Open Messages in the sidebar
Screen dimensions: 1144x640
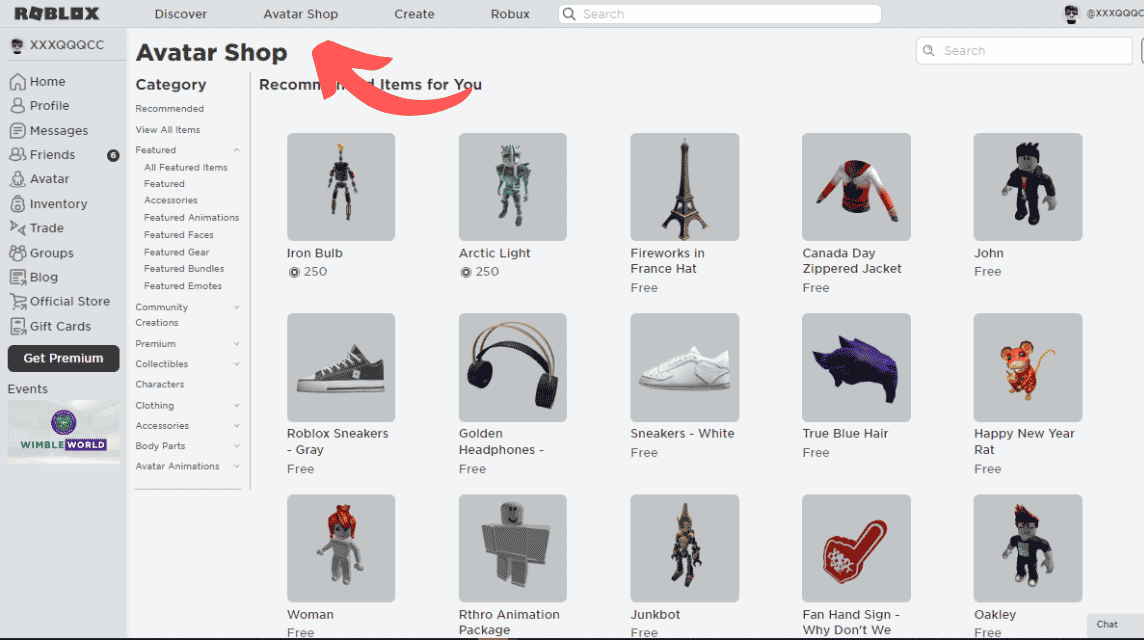click(x=49, y=131)
